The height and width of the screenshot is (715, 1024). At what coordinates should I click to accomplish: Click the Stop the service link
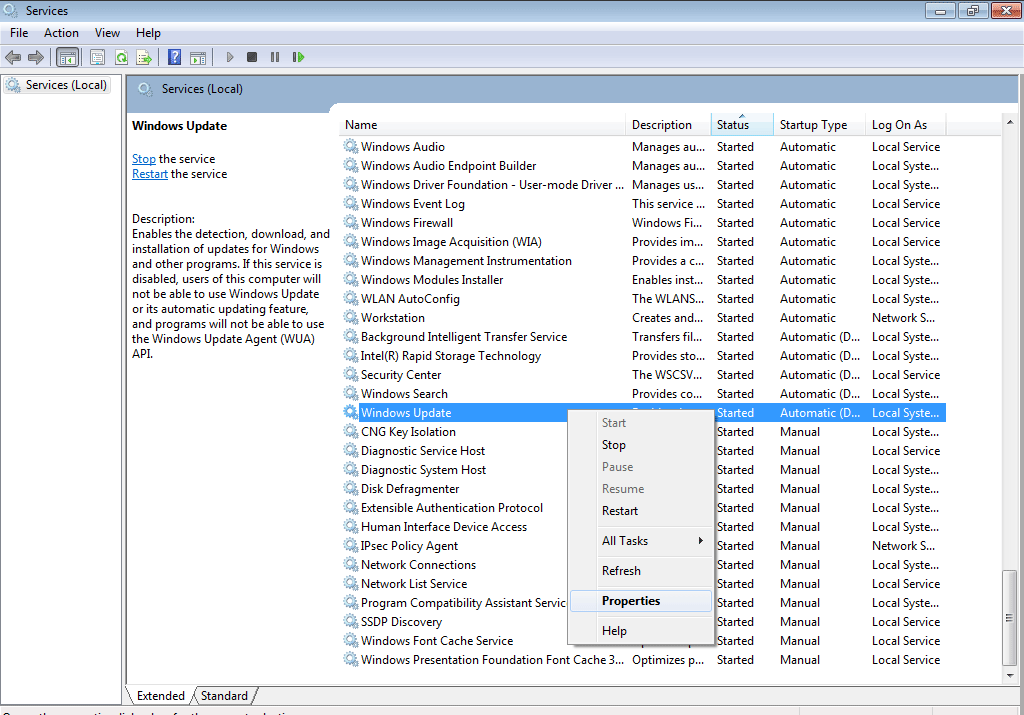[144, 159]
